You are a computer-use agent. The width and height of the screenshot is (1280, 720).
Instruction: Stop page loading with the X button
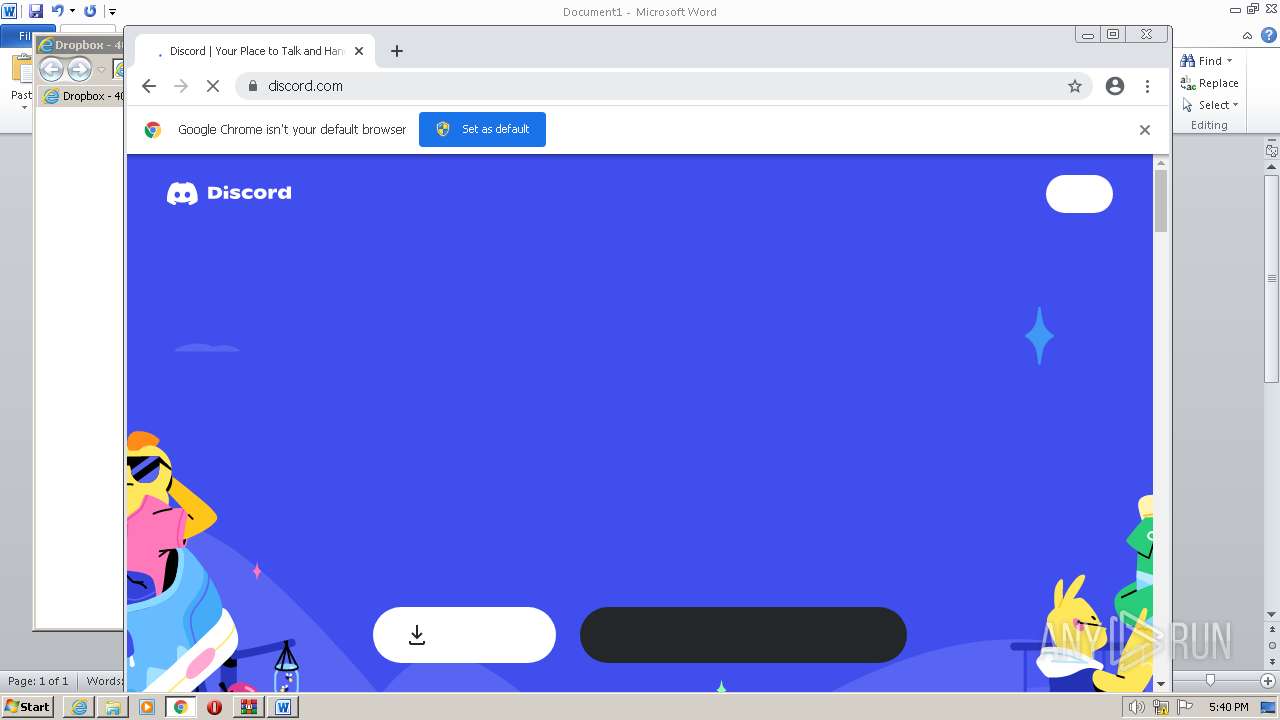(213, 86)
